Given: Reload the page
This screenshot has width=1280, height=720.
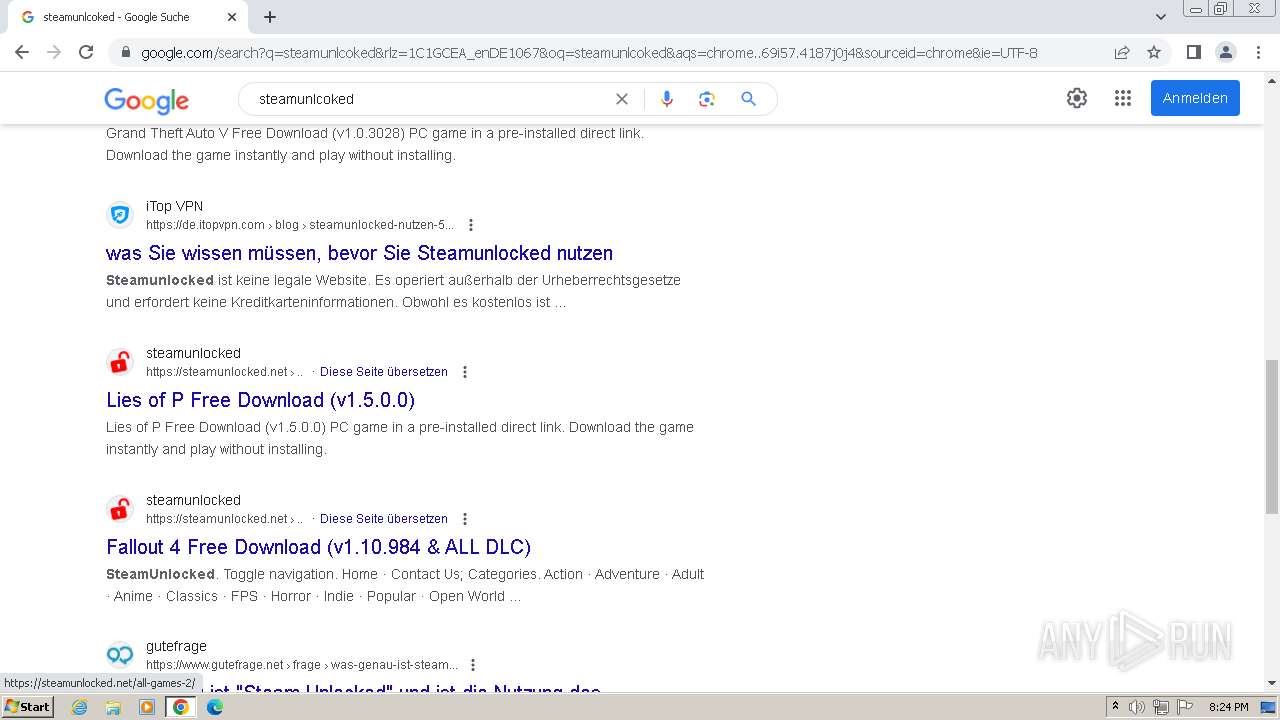Looking at the screenshot, I should tap(86, 52).
